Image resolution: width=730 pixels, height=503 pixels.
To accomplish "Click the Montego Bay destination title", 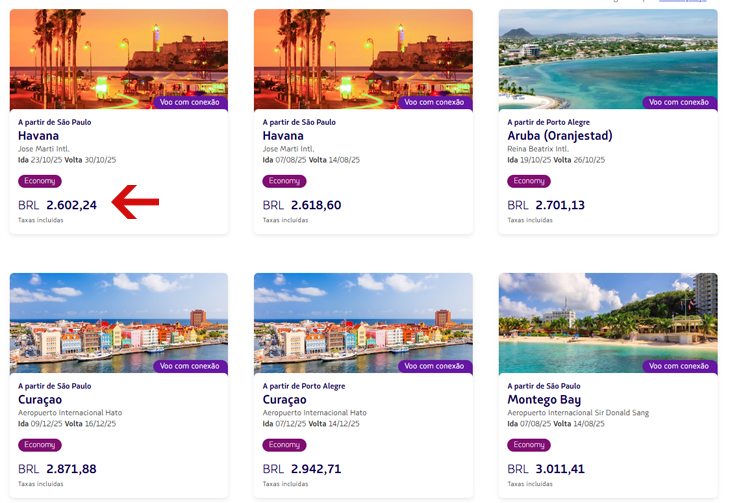I will 544,400.
